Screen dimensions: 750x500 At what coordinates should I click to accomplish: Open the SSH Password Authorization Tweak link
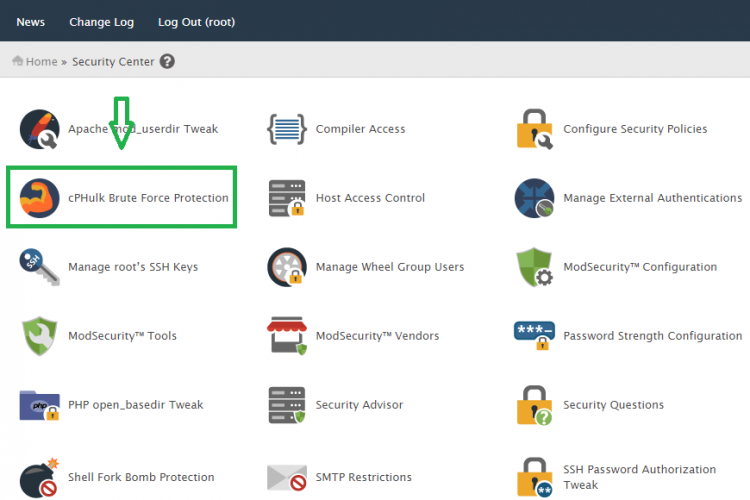(640, 477)
